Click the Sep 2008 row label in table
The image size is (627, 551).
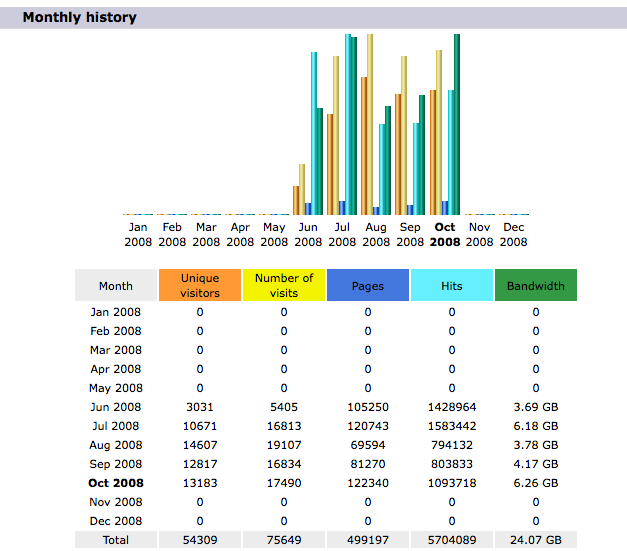coord(116,464)
